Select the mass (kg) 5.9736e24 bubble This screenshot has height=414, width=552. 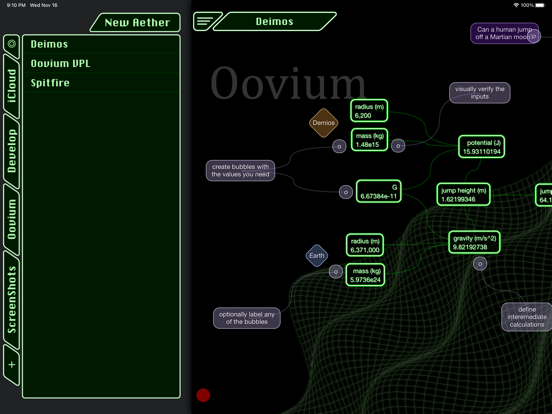click(x=365, y=275)
